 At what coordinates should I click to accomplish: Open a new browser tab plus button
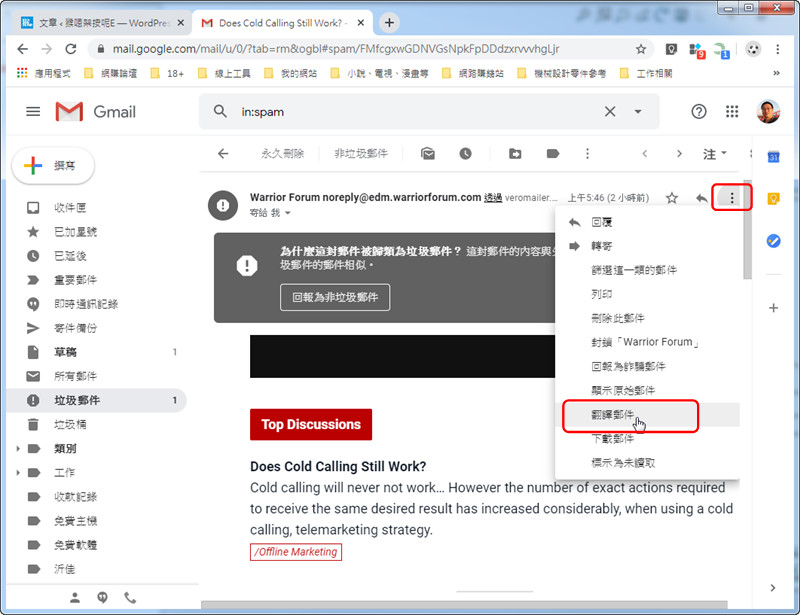tap(389, 22)
